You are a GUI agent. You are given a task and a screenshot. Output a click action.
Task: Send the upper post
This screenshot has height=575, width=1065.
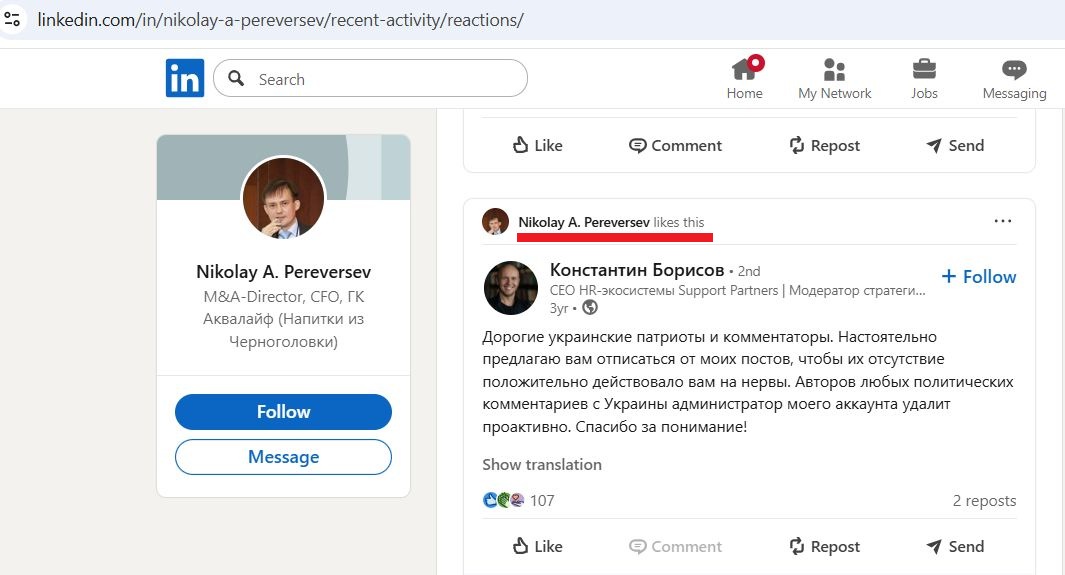tap(955, 145)
